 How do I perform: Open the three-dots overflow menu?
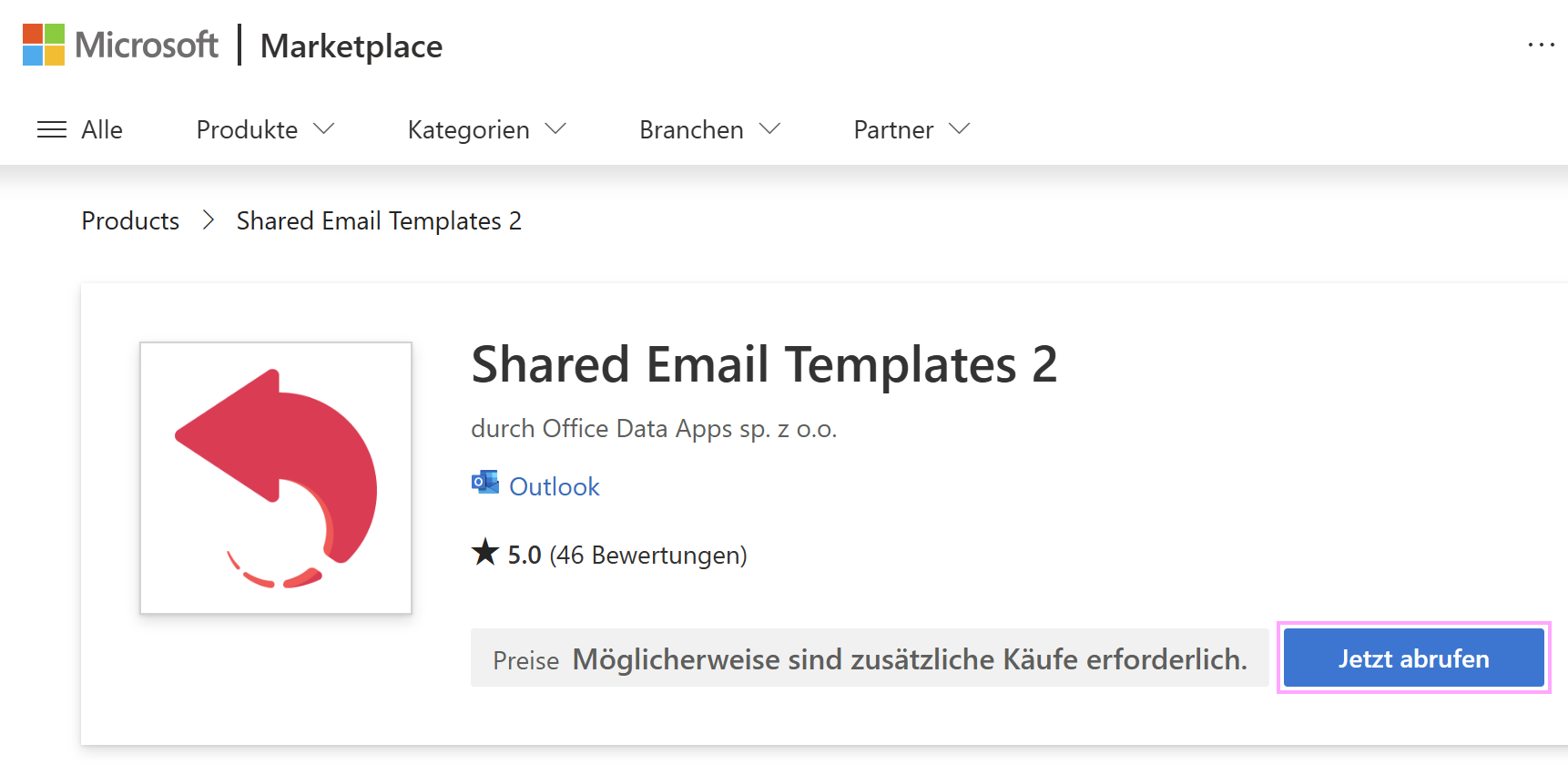1541,45
